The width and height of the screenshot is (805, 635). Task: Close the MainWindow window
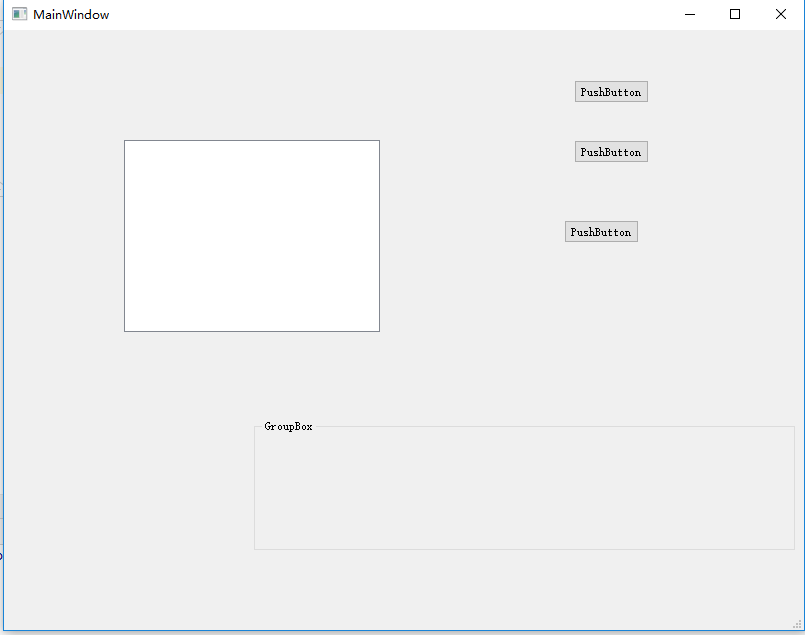[781, 14]
